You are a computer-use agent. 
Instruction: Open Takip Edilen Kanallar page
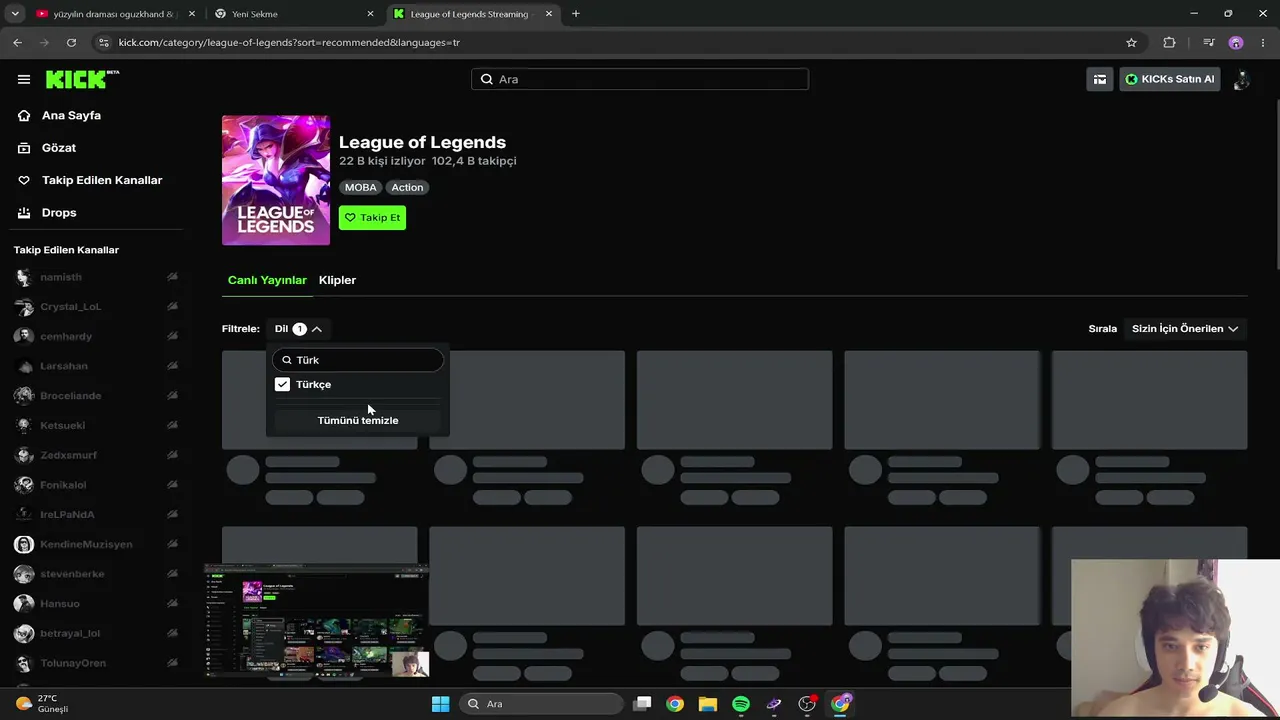click(101, 180)
